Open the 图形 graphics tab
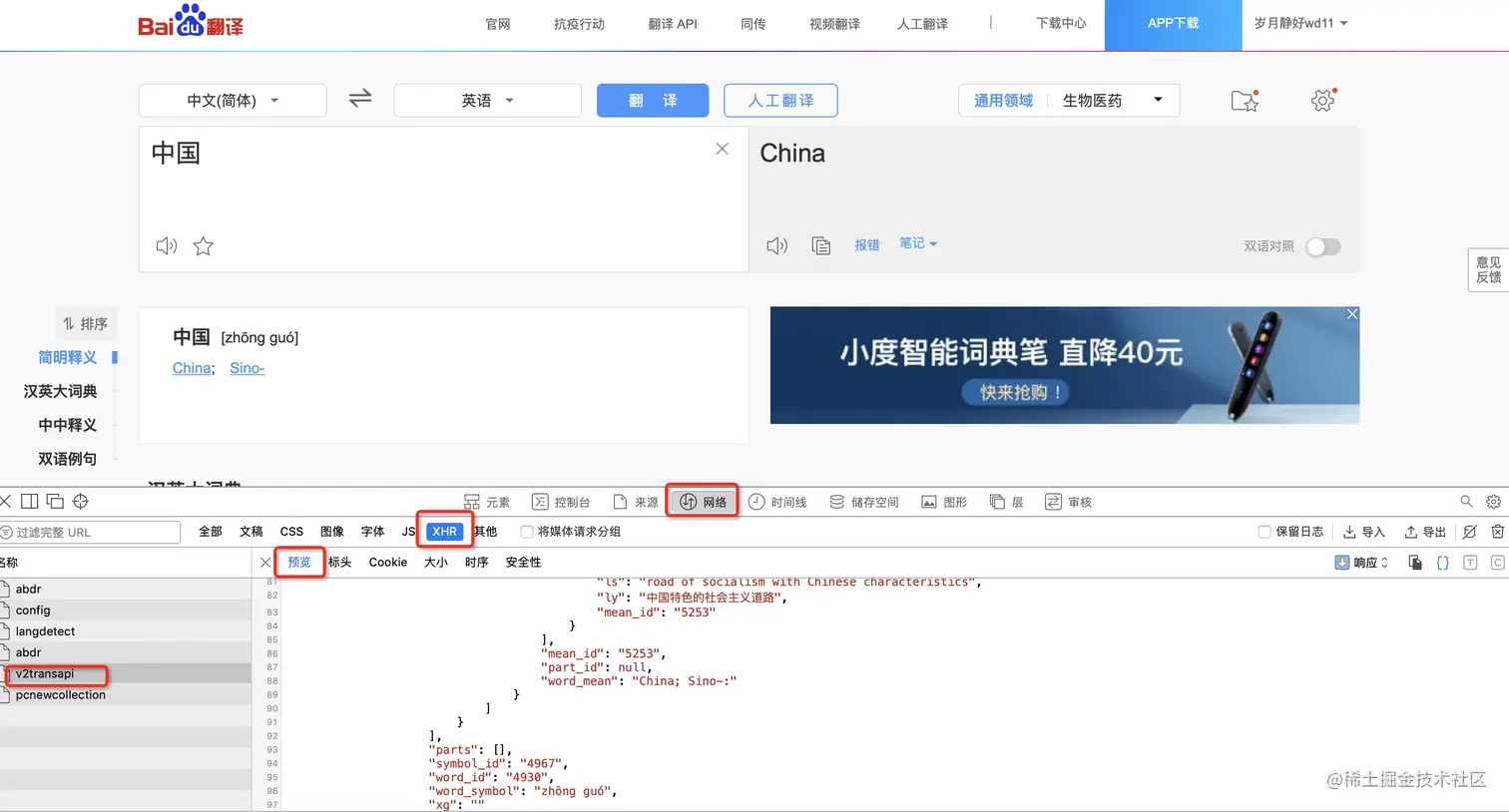 point(944,502)
